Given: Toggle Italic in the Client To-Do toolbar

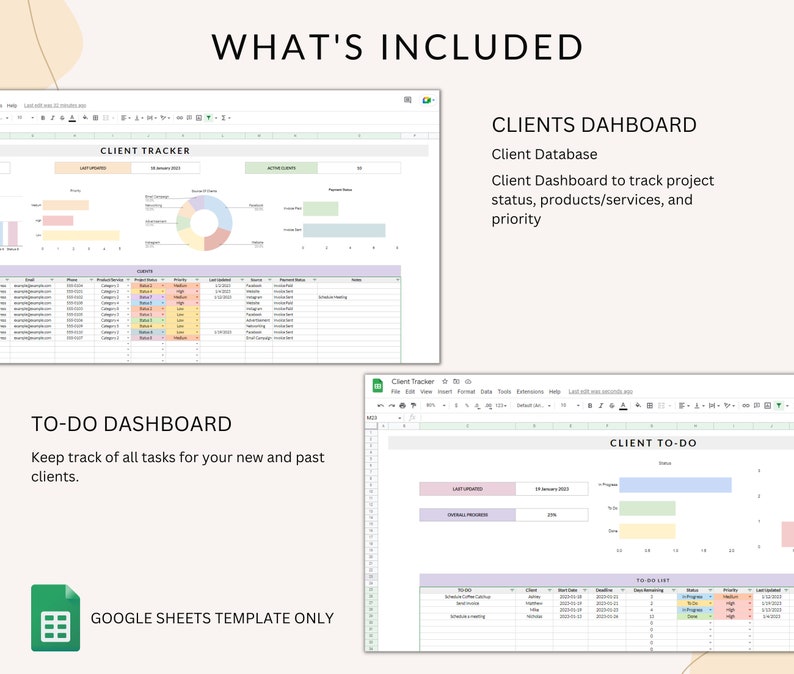Looking at the screenshot, I should [601, 406].
